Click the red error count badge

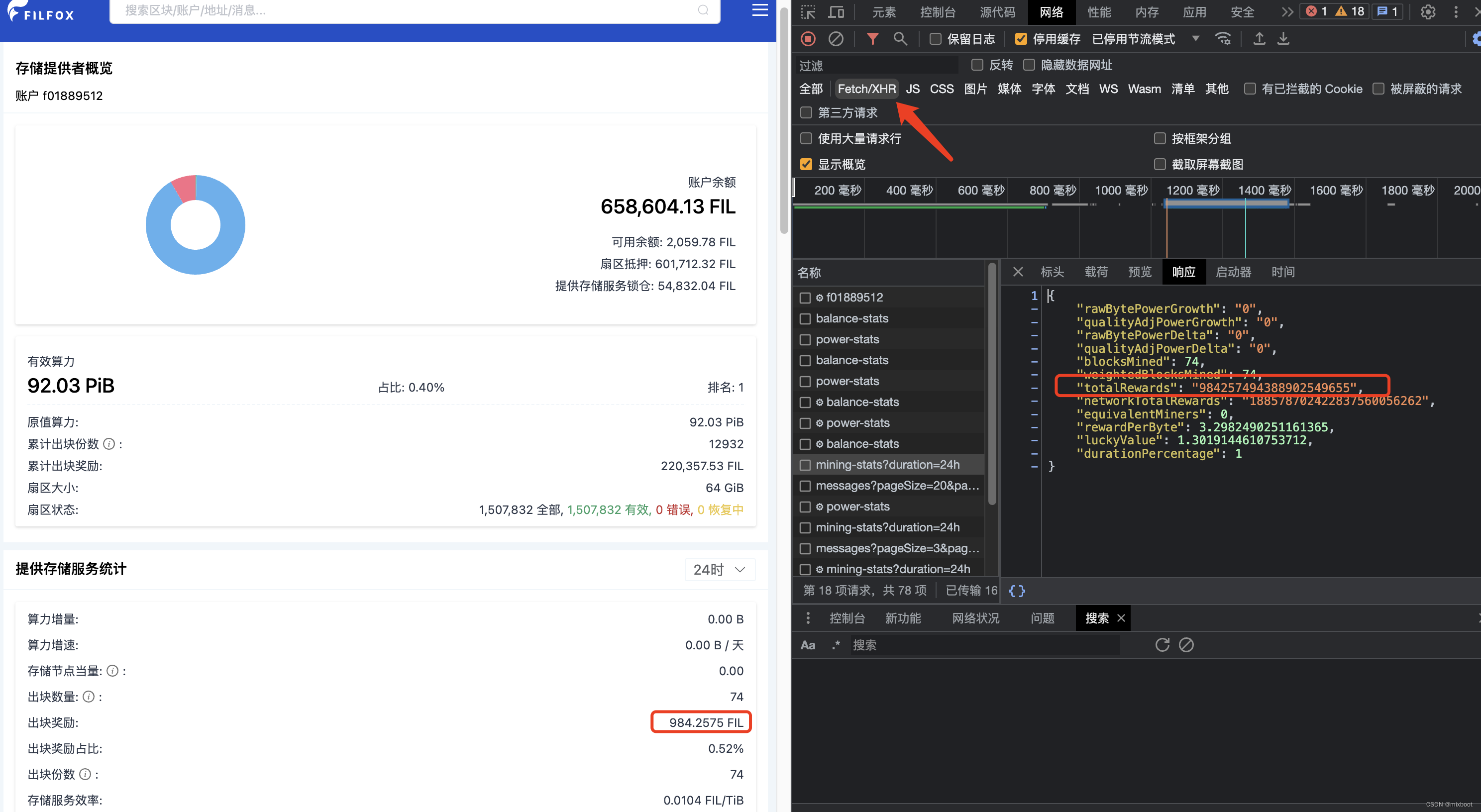click(x=1317, y=11)
